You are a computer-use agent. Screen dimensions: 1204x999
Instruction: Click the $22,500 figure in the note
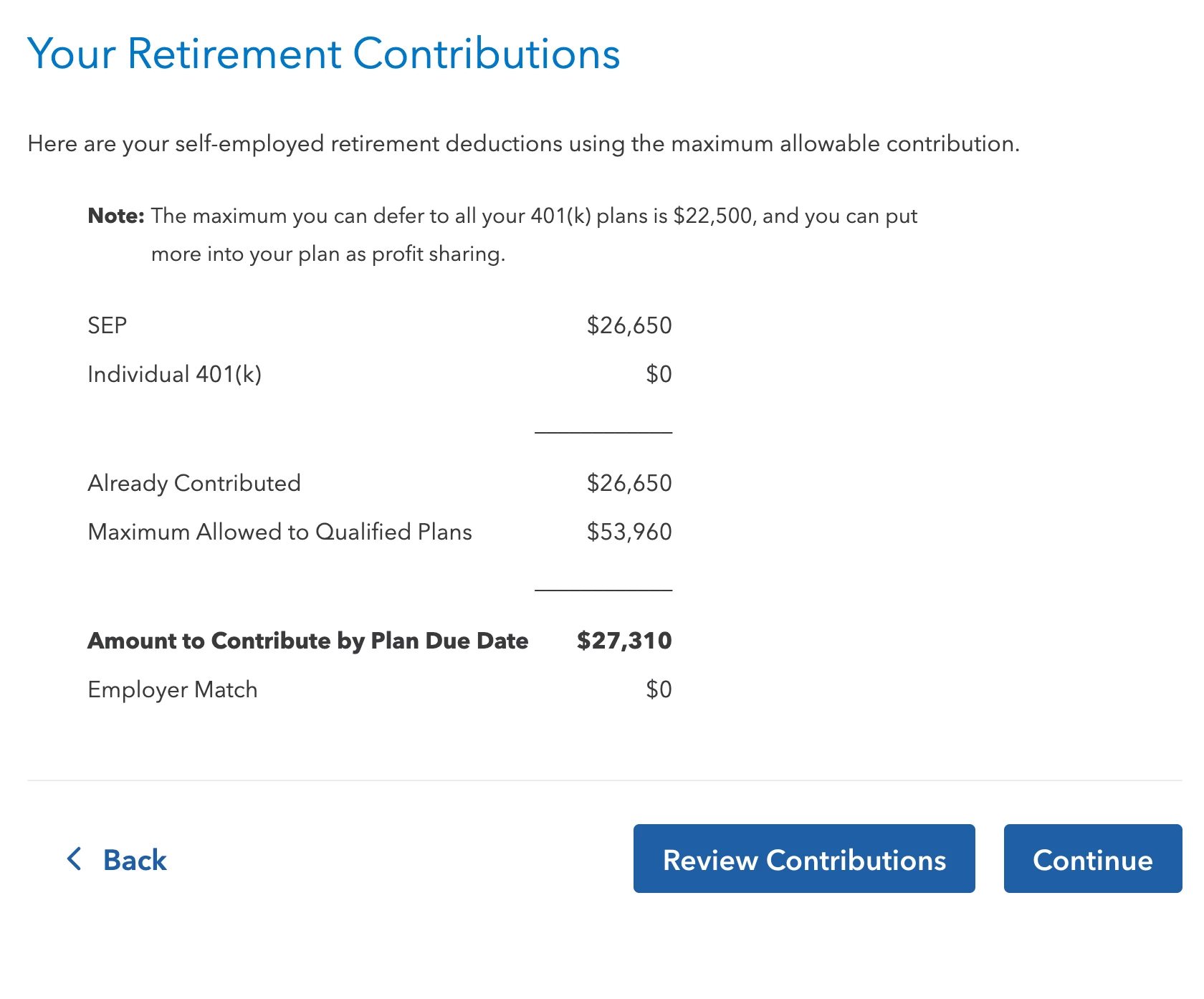[x=713, y=216]
